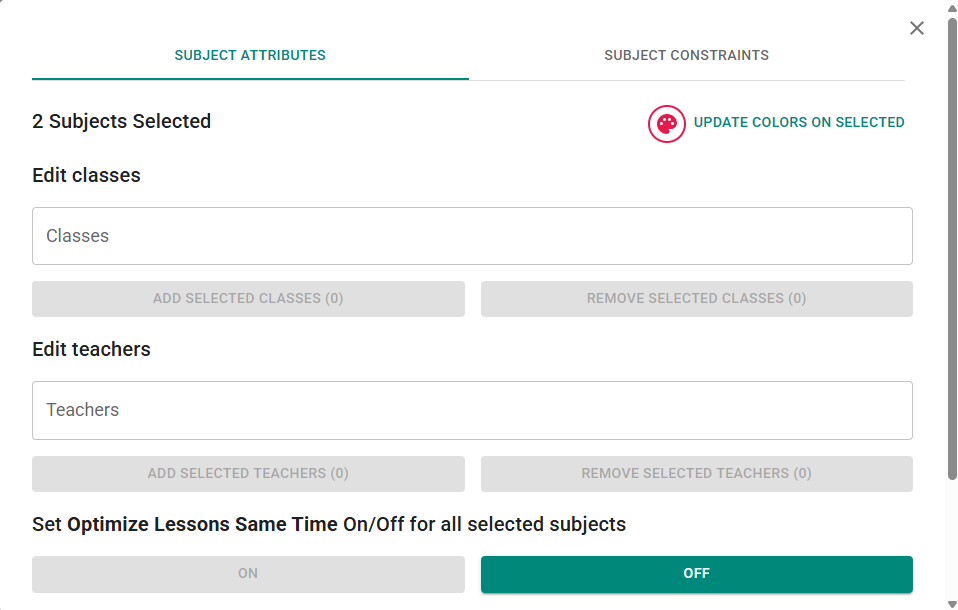
Task: Turn Optimize Lessons Same Time ON
Action: (x=248, y=574)
